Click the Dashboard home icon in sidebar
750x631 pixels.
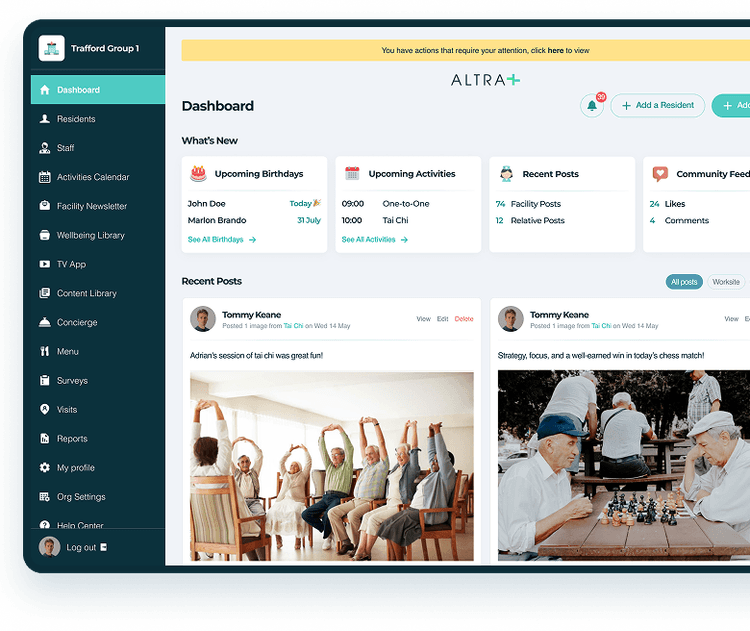44,89
